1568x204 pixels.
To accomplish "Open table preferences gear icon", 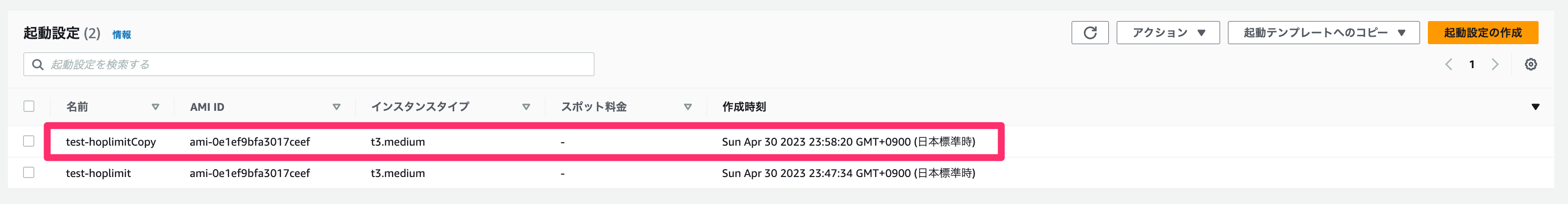I will tap(1530, 65).
